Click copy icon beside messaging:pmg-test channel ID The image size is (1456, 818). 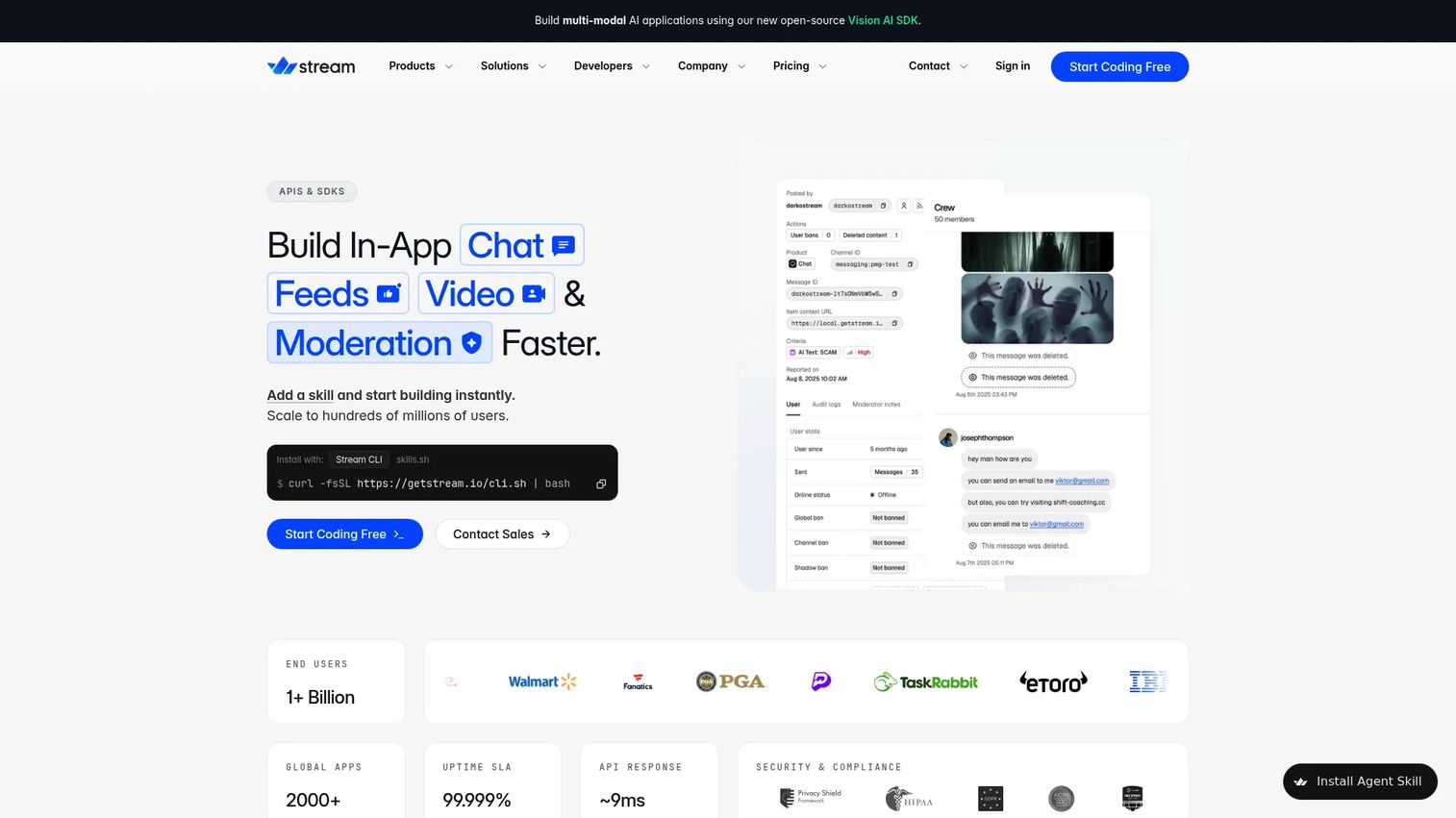910,264
